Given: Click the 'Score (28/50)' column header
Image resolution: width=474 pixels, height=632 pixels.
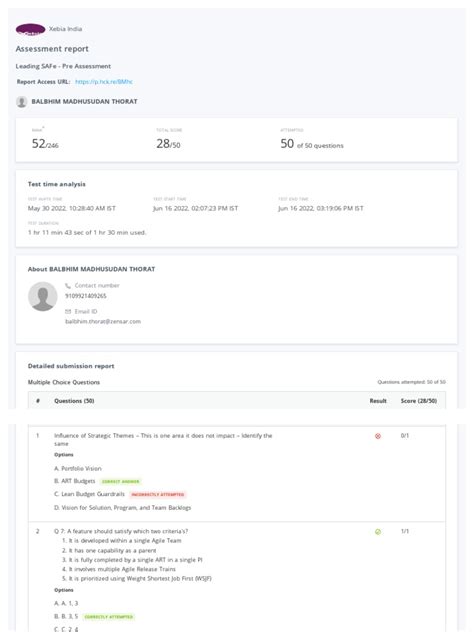Looking at the screenshot, I should 419,401.
